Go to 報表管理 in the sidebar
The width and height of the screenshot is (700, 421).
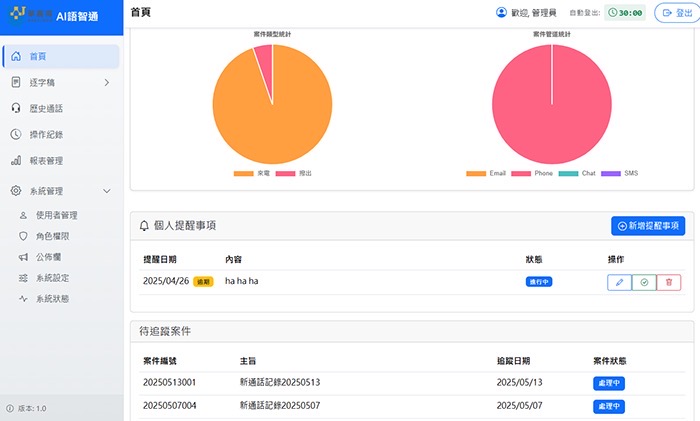tap(48, 160)
